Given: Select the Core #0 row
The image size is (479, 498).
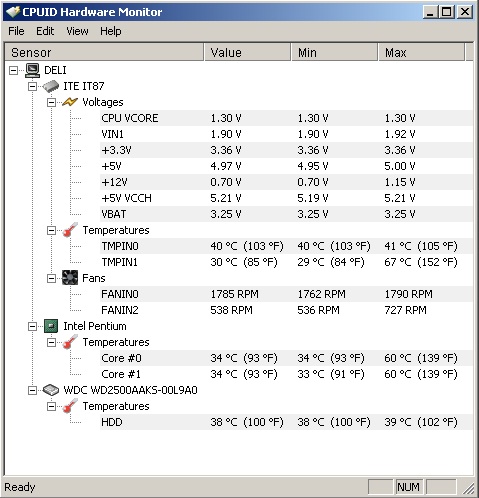Looking at the screenshot, I should (x=286, y=358).
